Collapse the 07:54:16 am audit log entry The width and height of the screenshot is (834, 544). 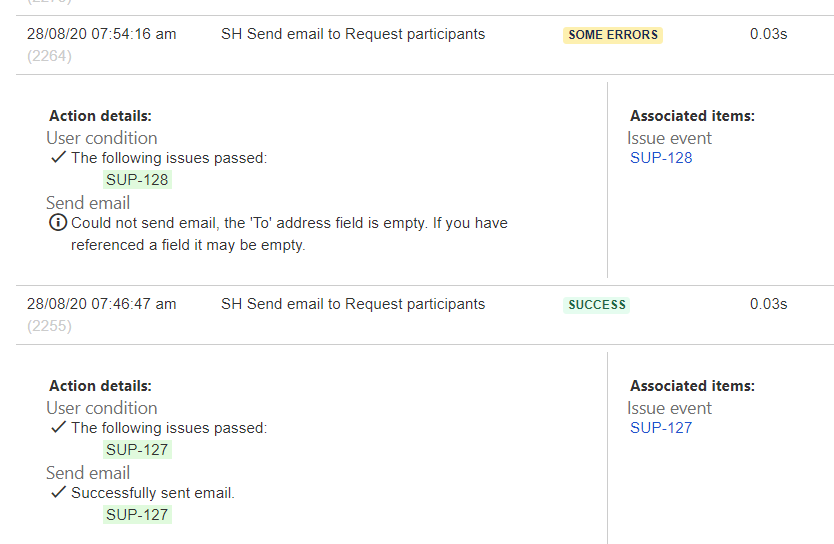(425, 45)
